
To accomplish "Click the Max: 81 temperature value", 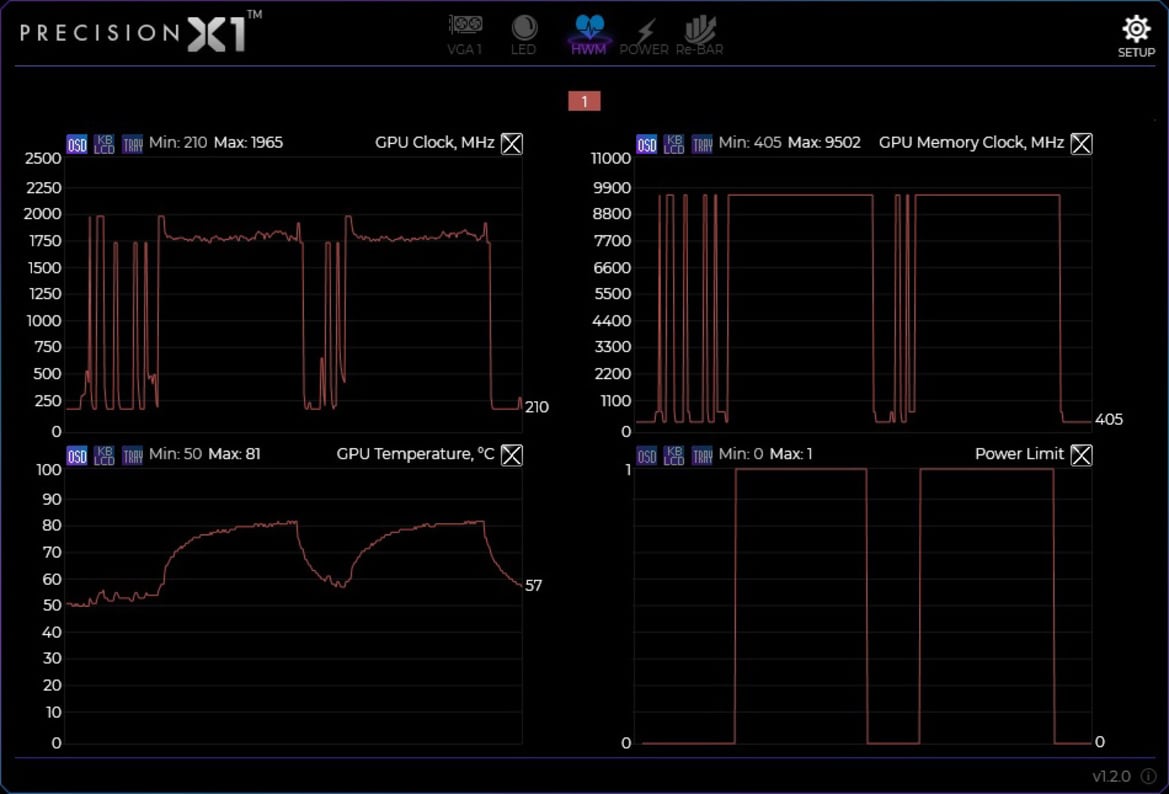I will [x=234, y=454].
